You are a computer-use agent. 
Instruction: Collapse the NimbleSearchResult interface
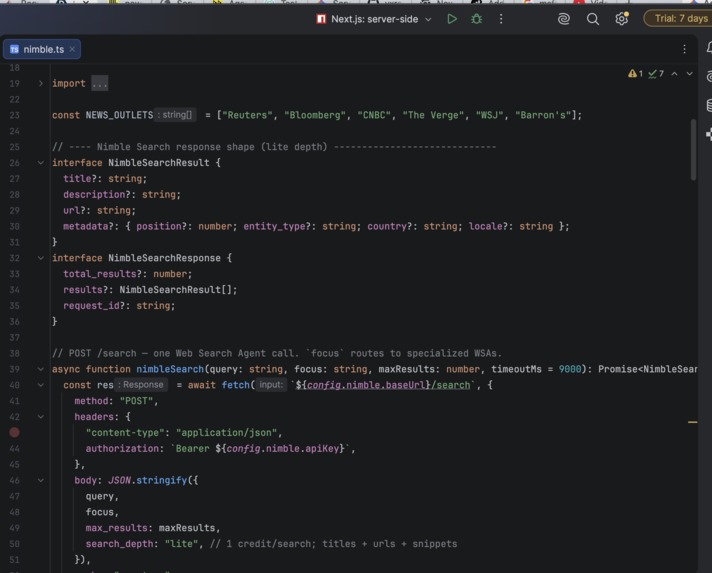[40, 163]
